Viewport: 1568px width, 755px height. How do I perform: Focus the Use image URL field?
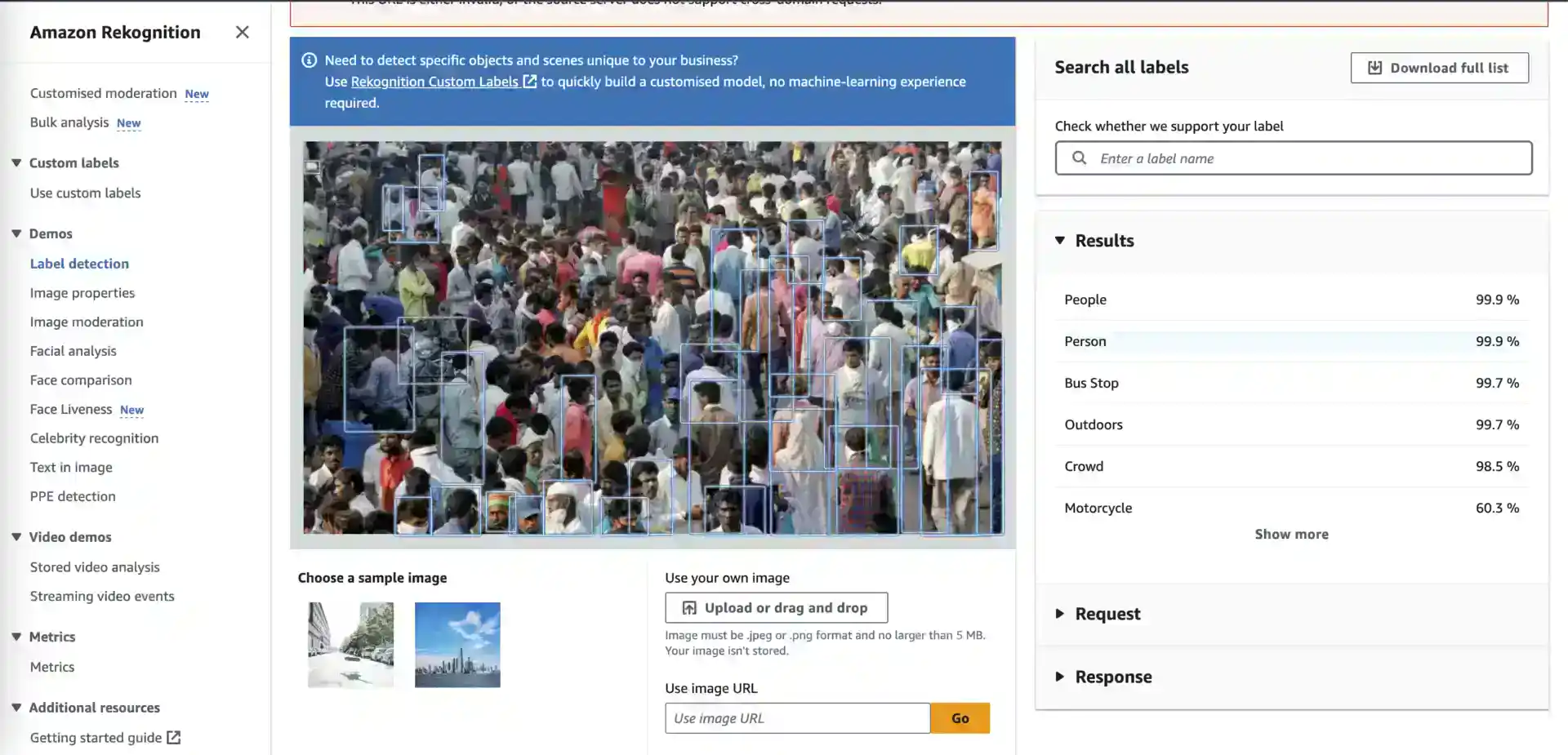(x=797, y=718)
